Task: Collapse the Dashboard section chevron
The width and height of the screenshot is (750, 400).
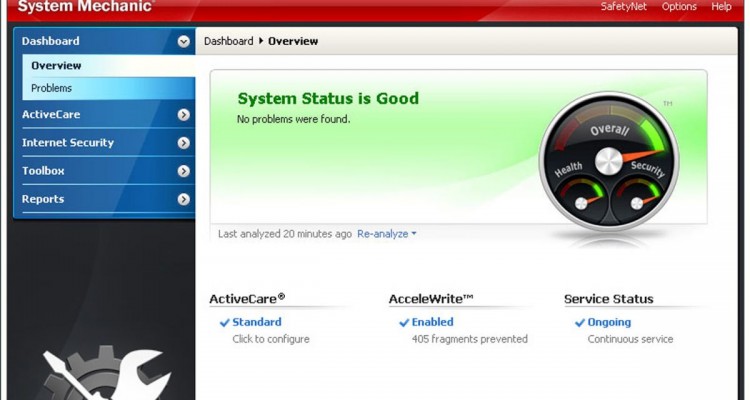Action: (184, 42)
